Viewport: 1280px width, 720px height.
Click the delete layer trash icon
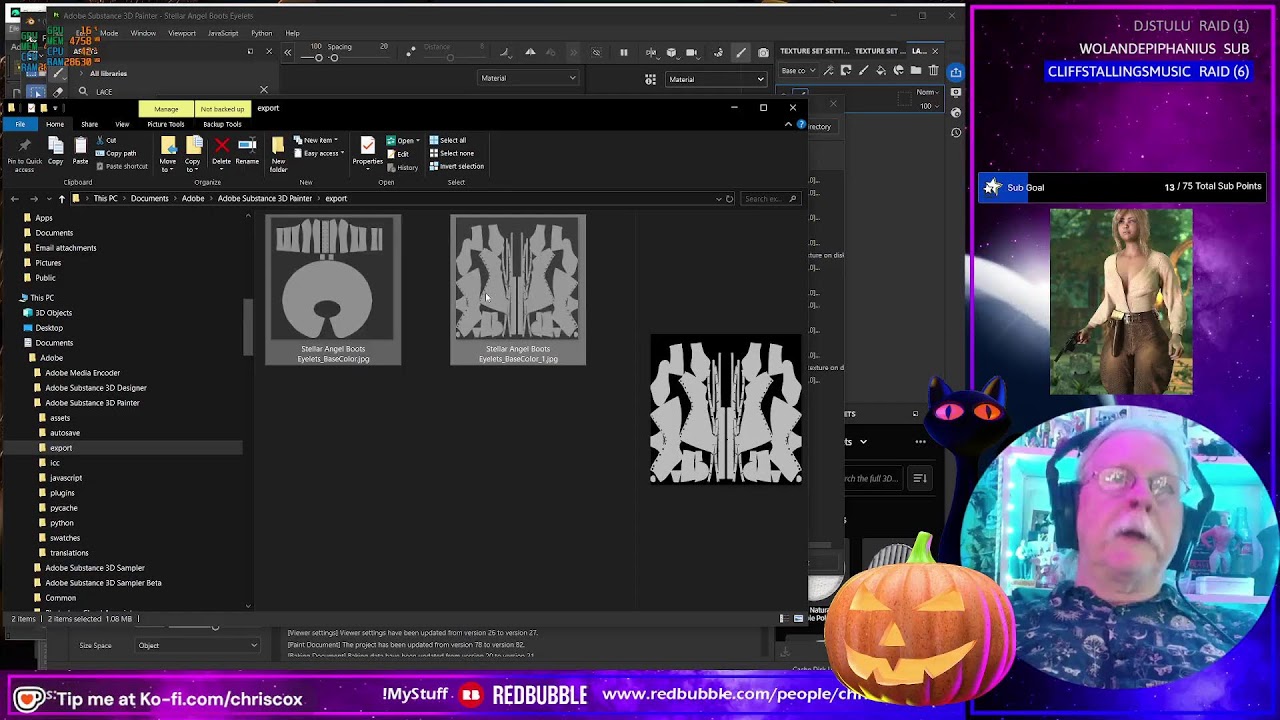pos(933,70)
